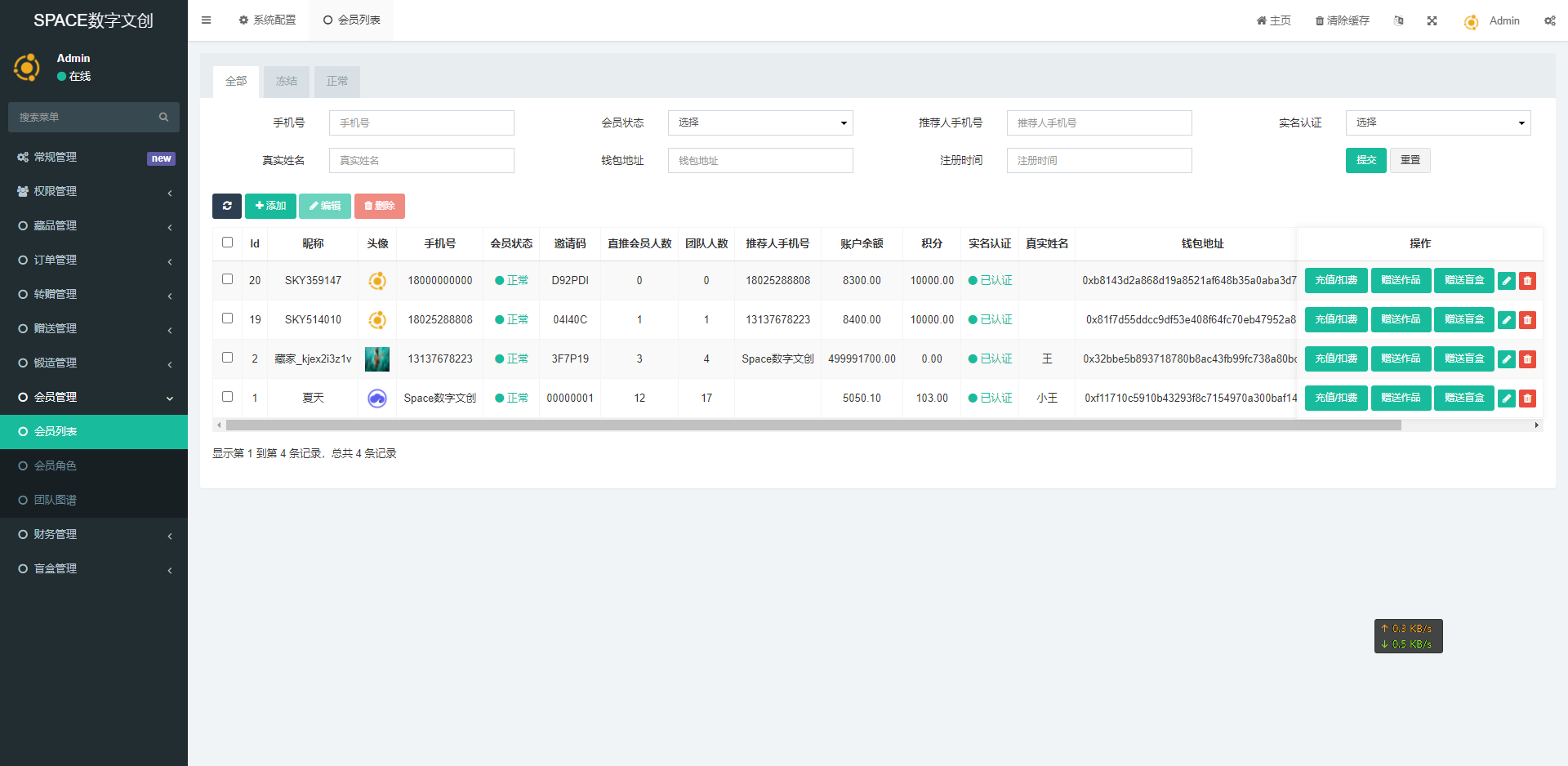Viewport: 1568px width, 766px height.
Task: Click green edit pencil icon for 夏天 row
Action: (x=1506, y=399)
